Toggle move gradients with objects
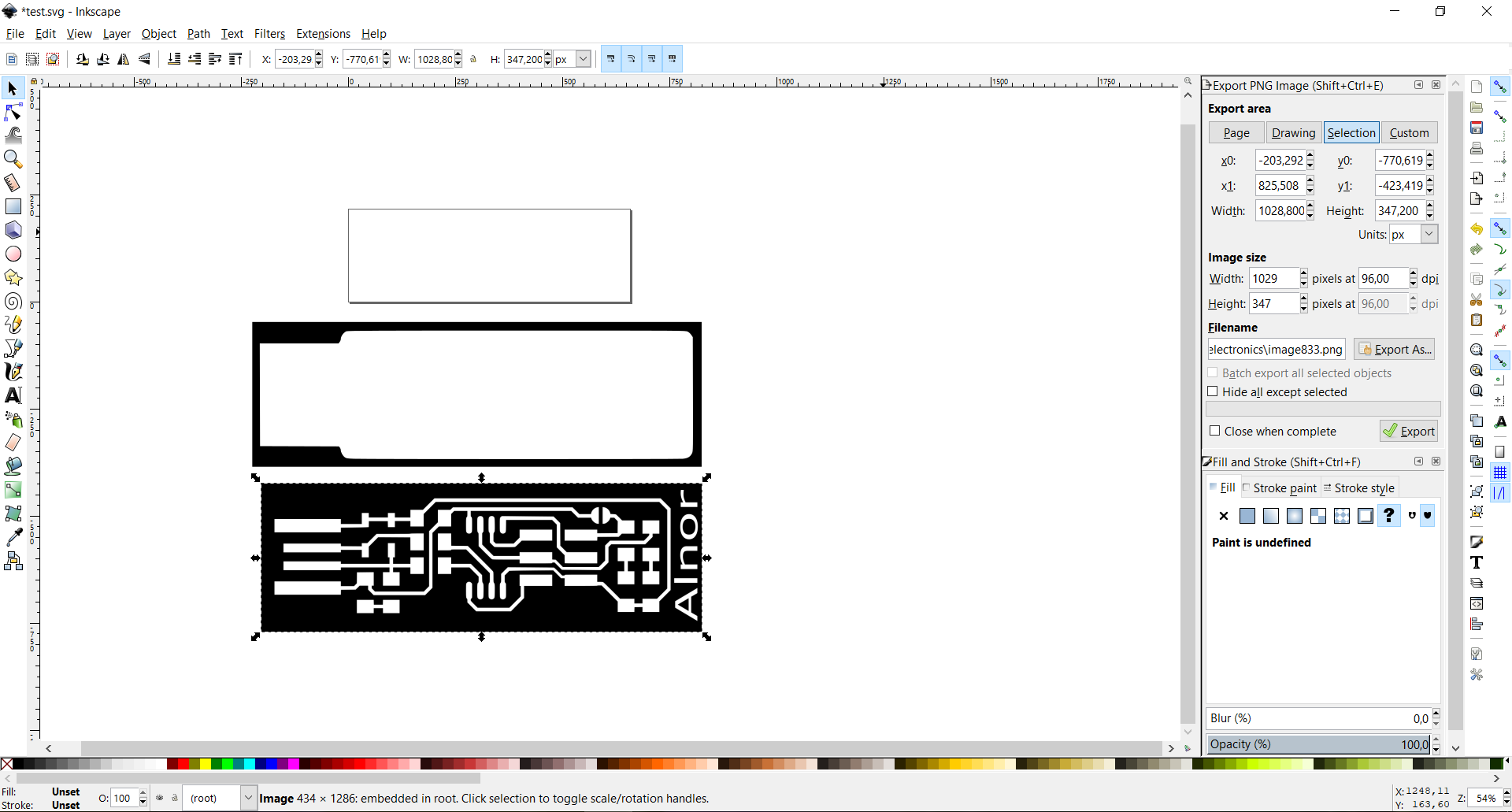1512x812 pixels. 652,59
